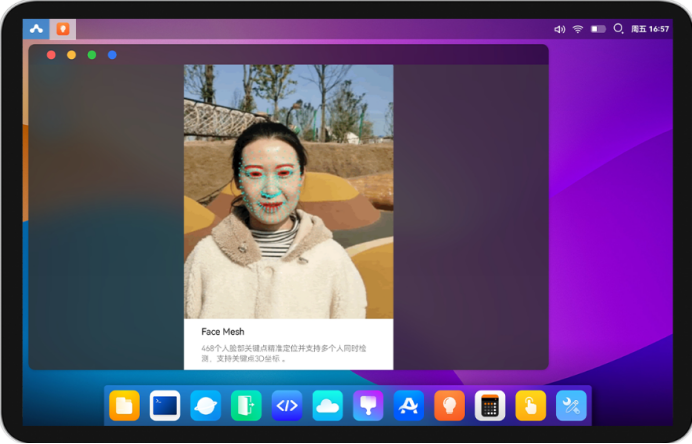Open the cloud app in the dock

click(327, 405)
